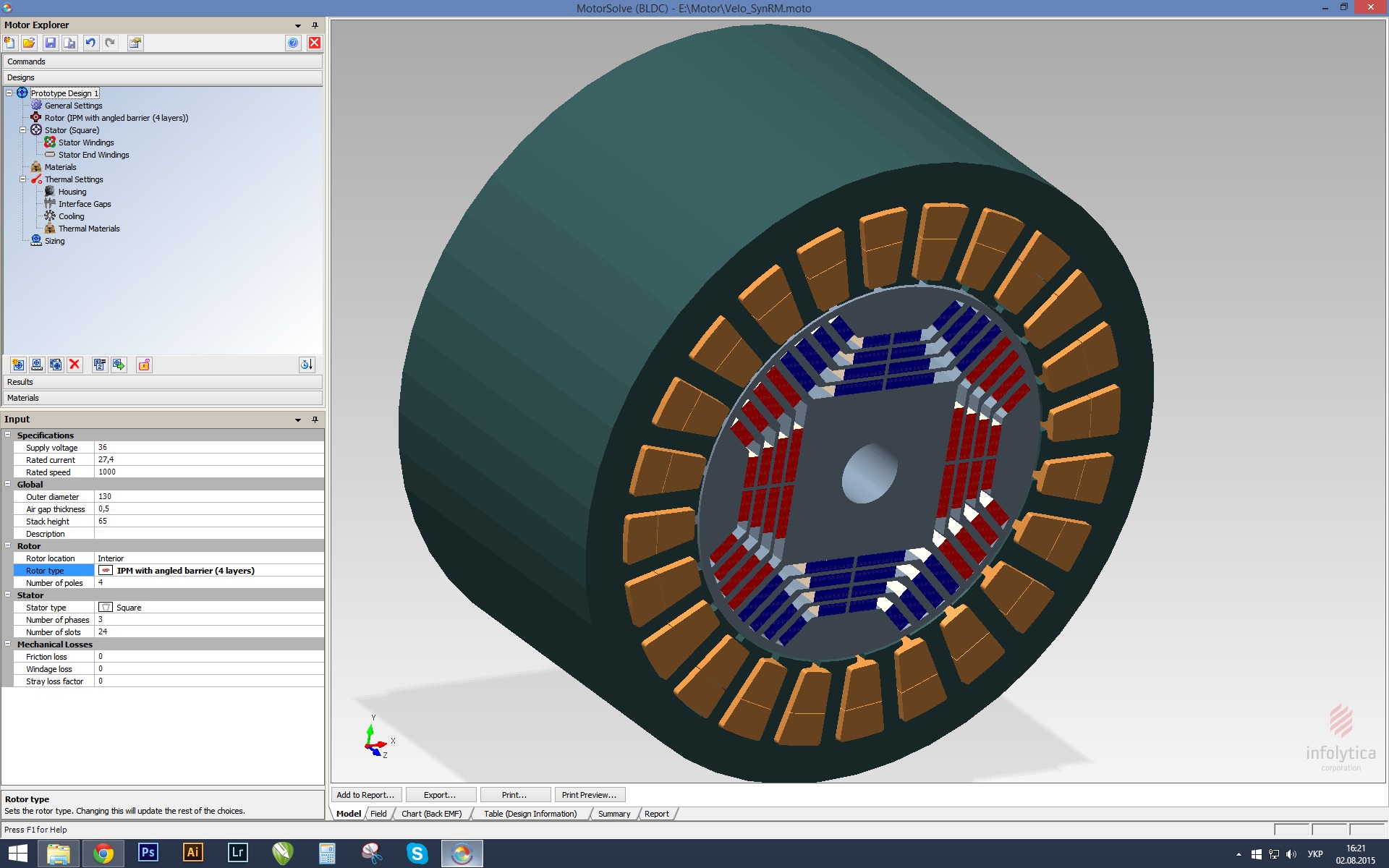Click the export design green-arrow icon
The height and width of the screenshot is (868, 1389).
click(x=119, y=365)
